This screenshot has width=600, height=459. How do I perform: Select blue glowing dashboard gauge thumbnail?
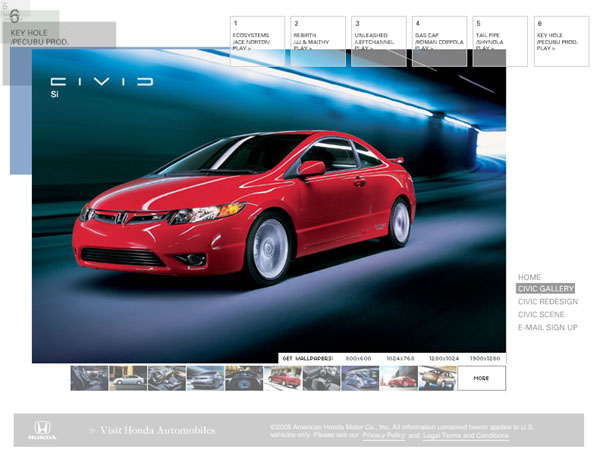pyautogui.click(x=244, y=378)
